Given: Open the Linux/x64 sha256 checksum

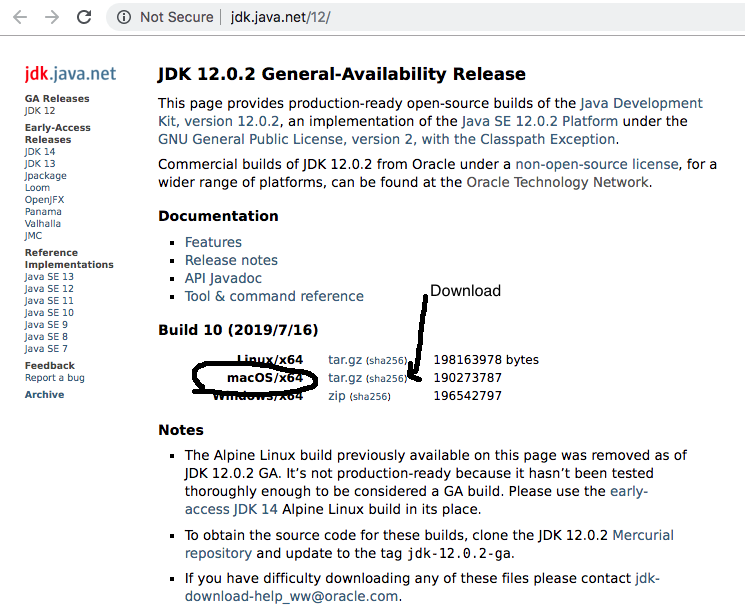Looking at the screenshot, I should coord(387,361).
